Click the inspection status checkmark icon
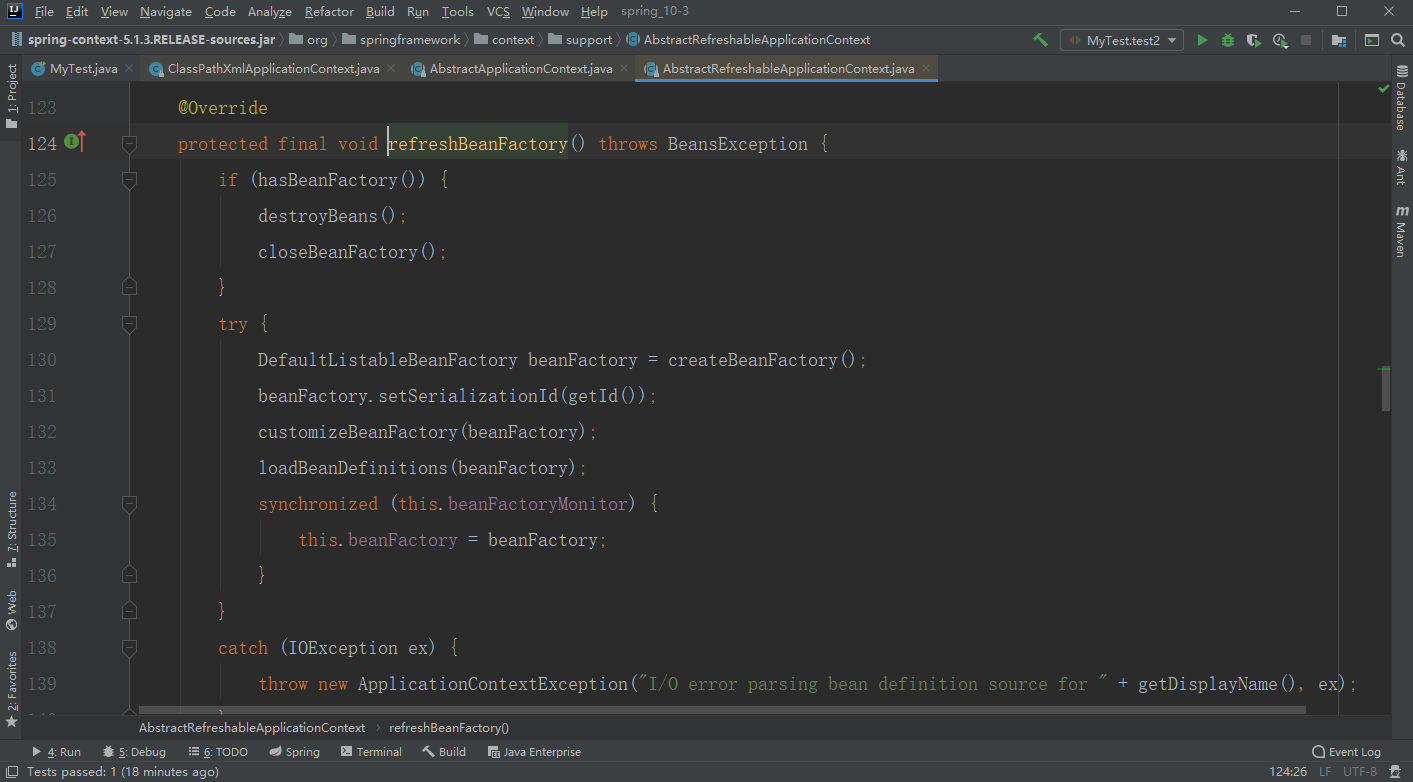The image size is (1413, 782). coord(1383,89)
